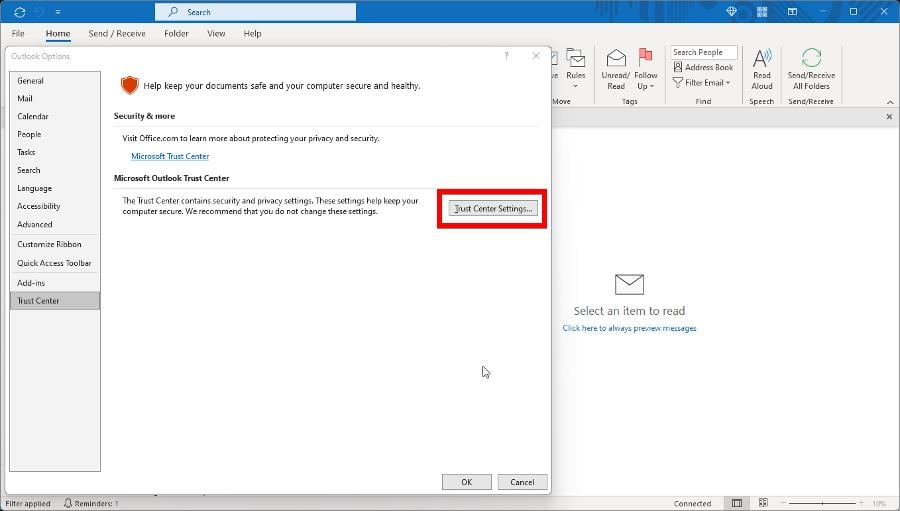The width and height of the screenshot is (900, 511).
Task: Switch to Reading view icon in status bar
Action: (x=763, y=503)
